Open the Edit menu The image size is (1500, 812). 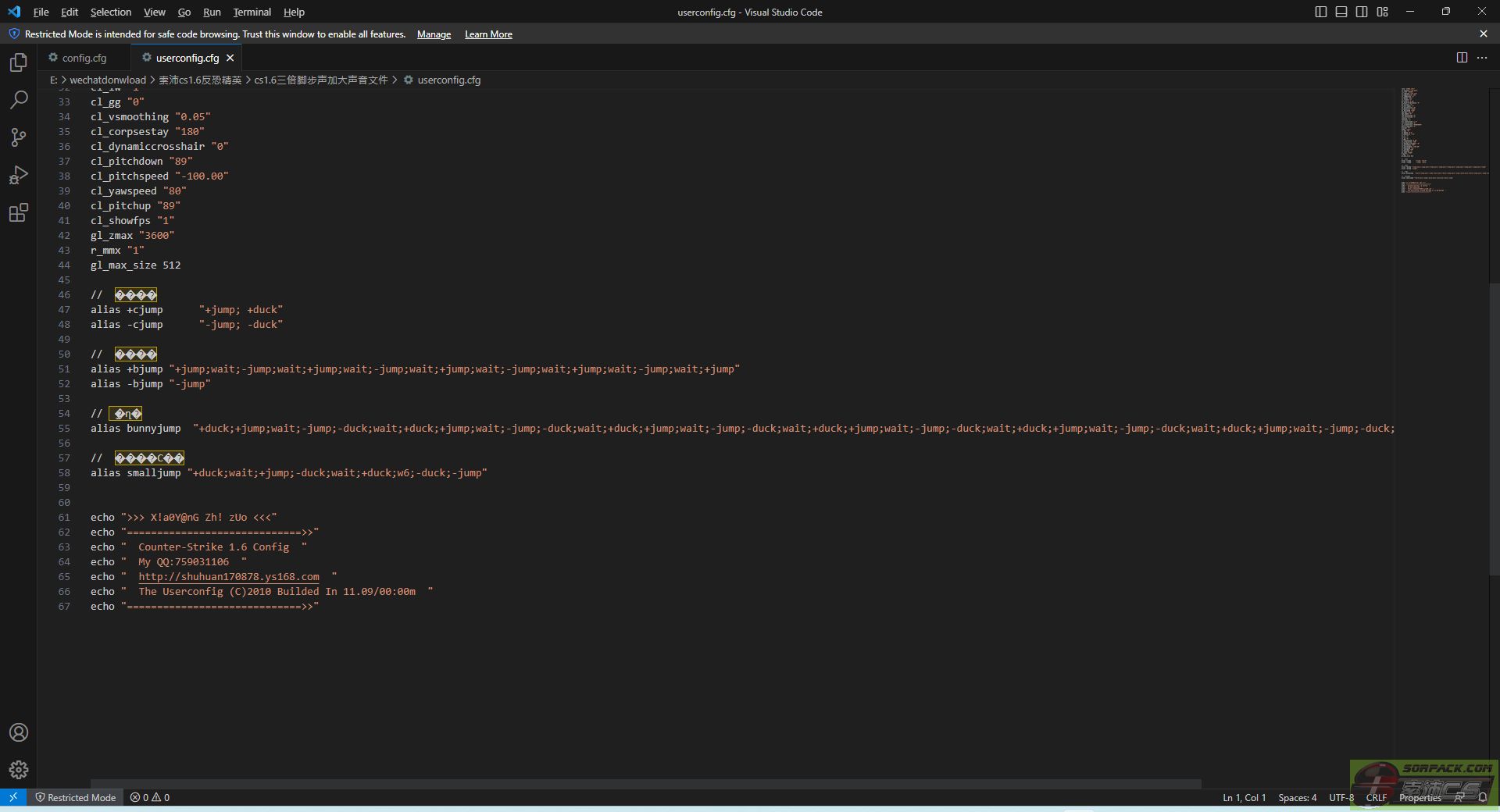pos(70,12)
